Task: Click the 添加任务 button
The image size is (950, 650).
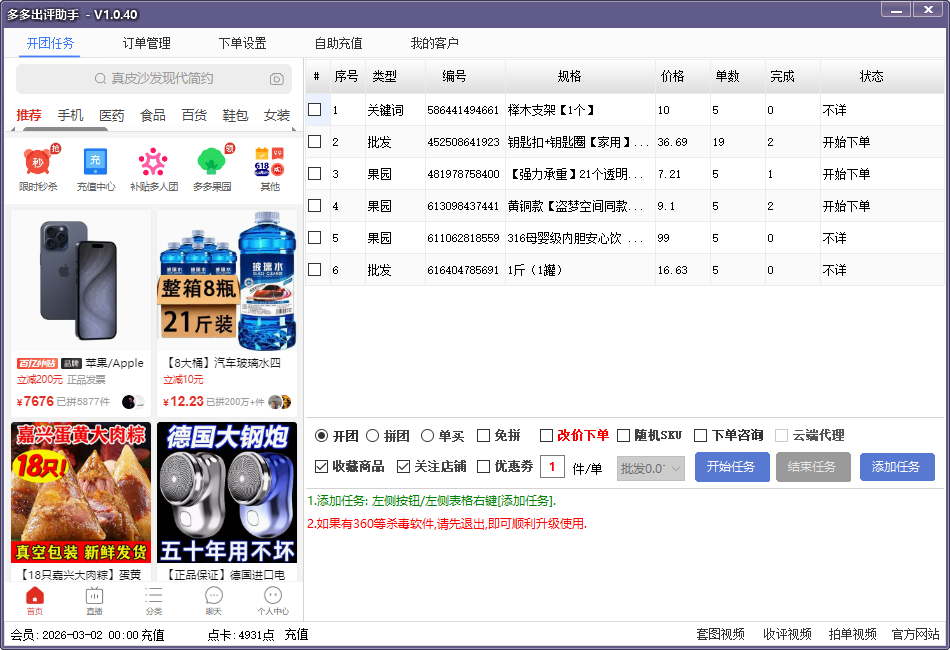Action: click(x=896, y=467)
